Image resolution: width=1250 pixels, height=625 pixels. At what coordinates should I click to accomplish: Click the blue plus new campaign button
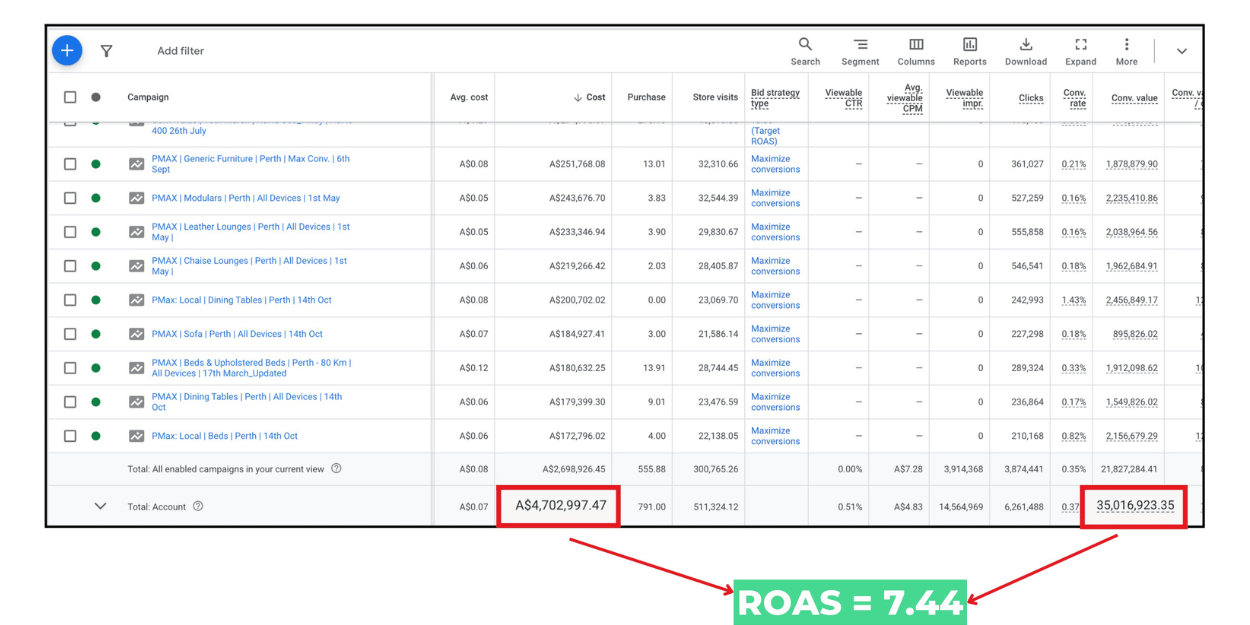pyautogui.click(x=67, y=50)
